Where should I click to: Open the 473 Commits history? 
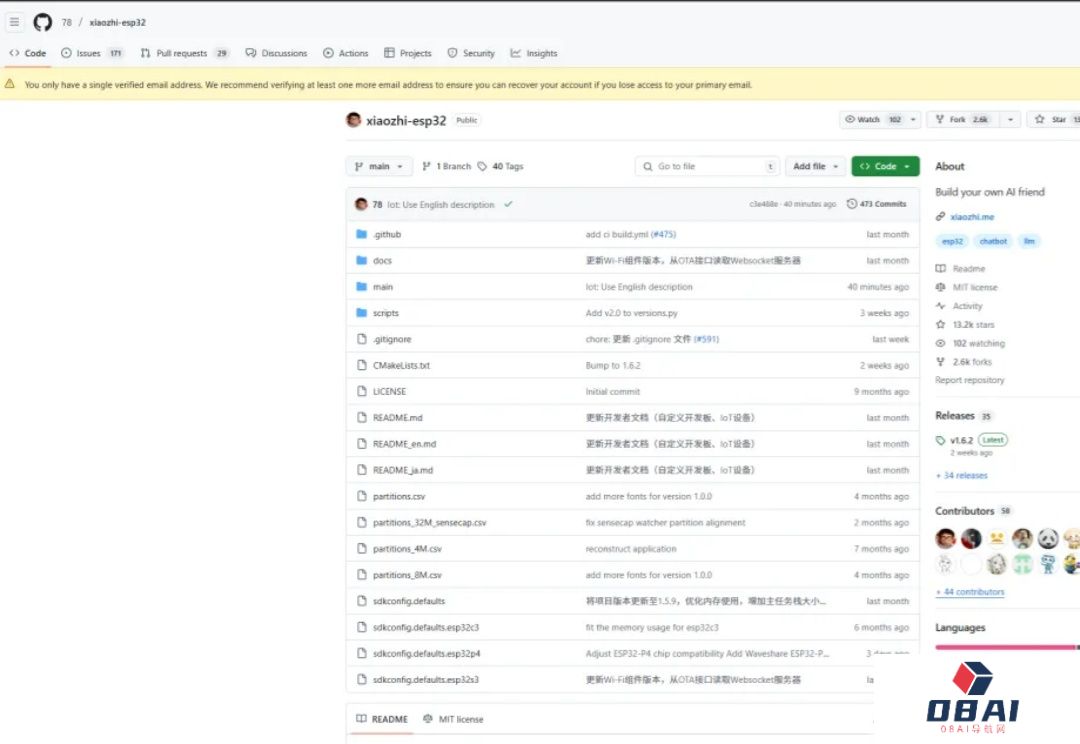(x=877, y=204)
